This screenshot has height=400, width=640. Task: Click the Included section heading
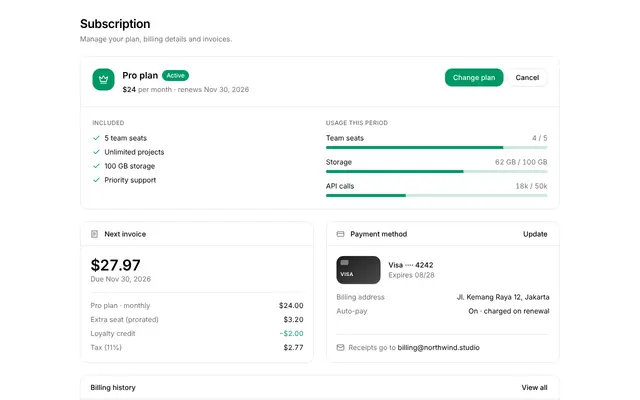click(108, 123)
